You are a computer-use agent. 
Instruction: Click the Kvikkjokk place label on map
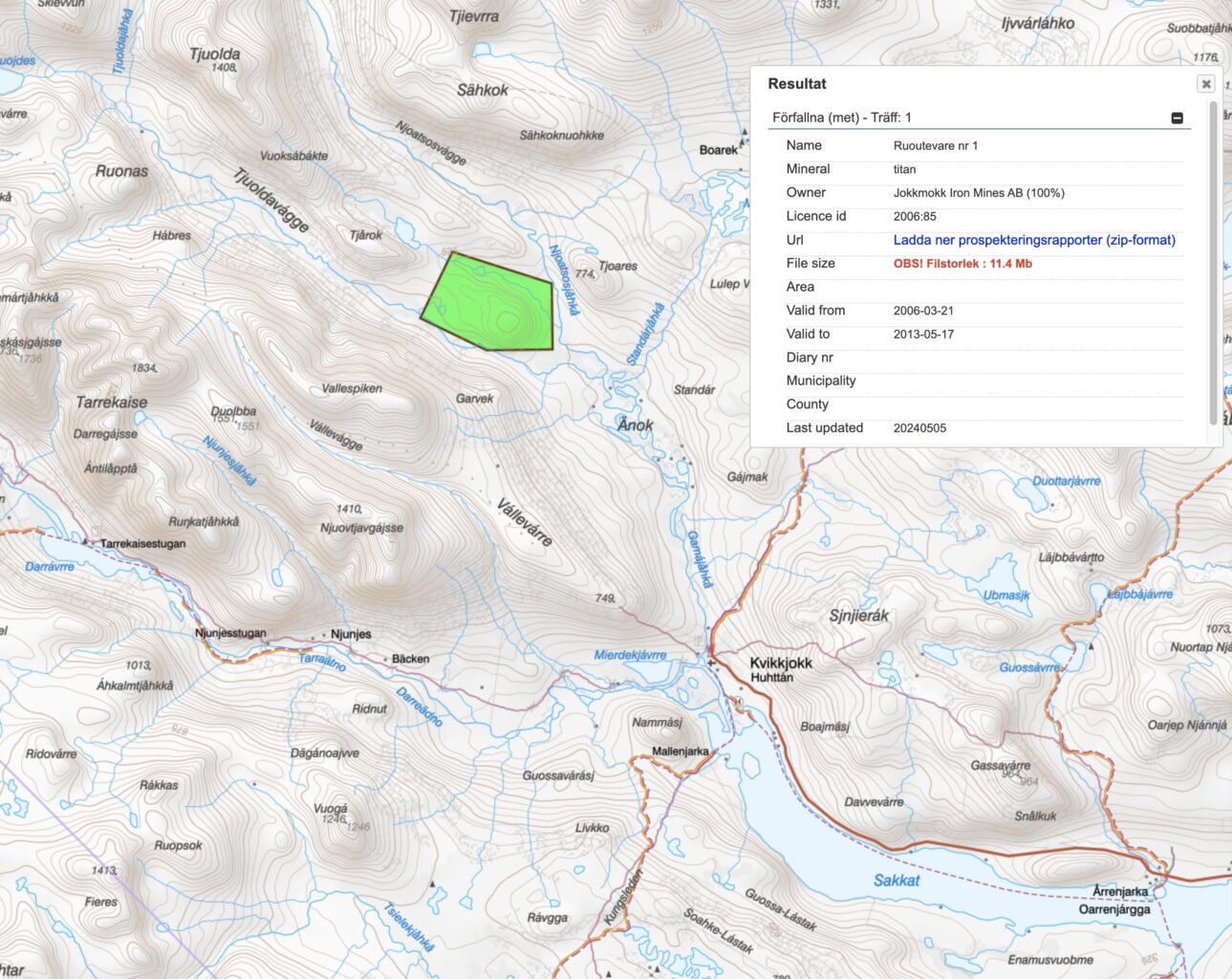781,663
